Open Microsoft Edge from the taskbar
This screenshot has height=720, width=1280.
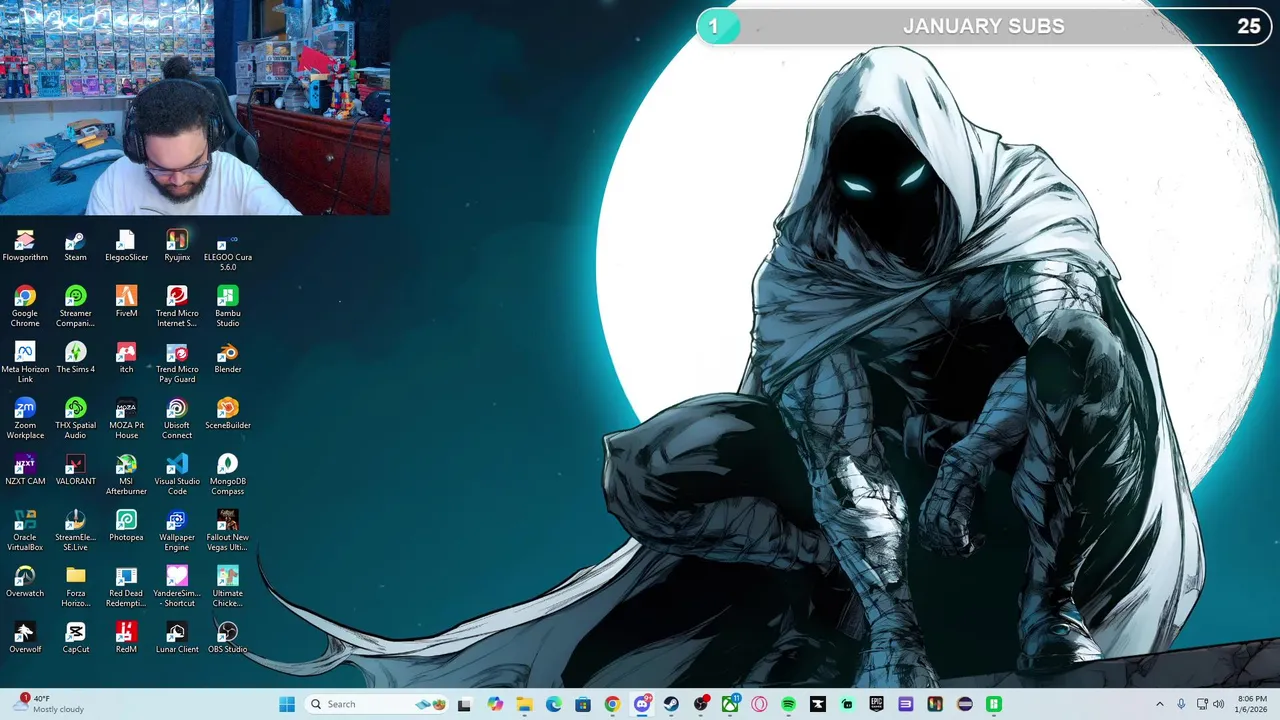coord(553,704)
